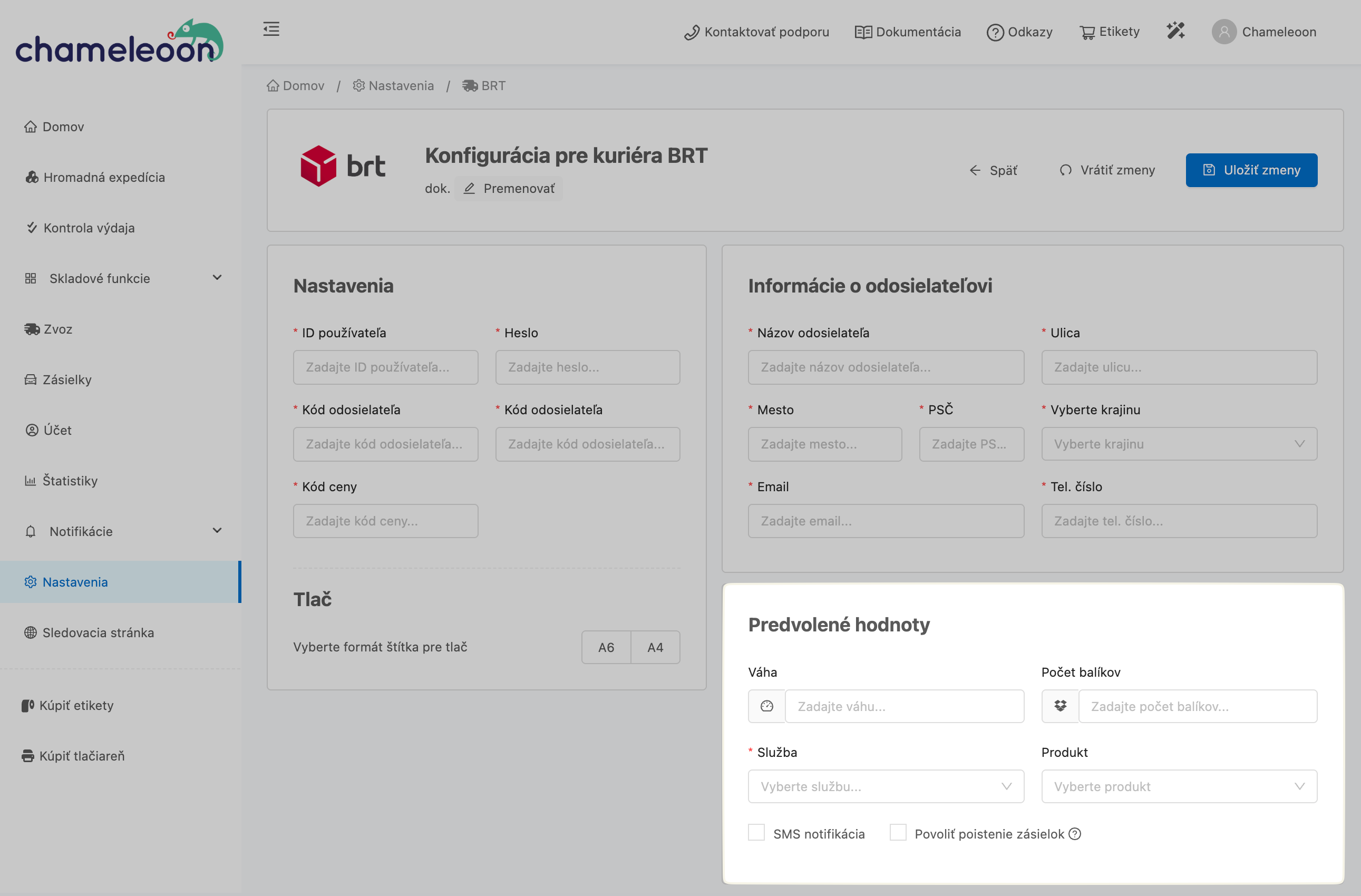This screenshot has height=896, width=1361.
Task: Select A6 label print format
Action: tap(606, 647)
